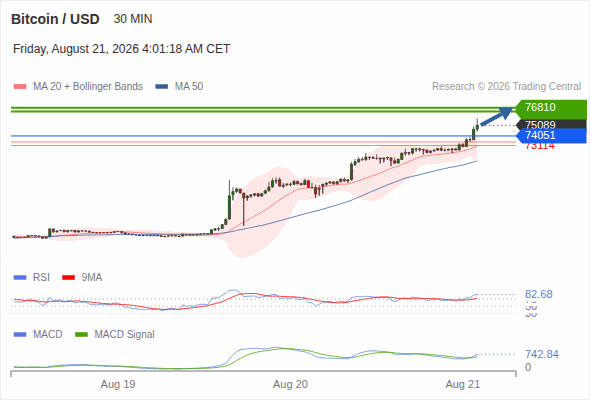Click the red 73114 support price label
This screenshot has width=590, height=400.
(x=540, y=146)
